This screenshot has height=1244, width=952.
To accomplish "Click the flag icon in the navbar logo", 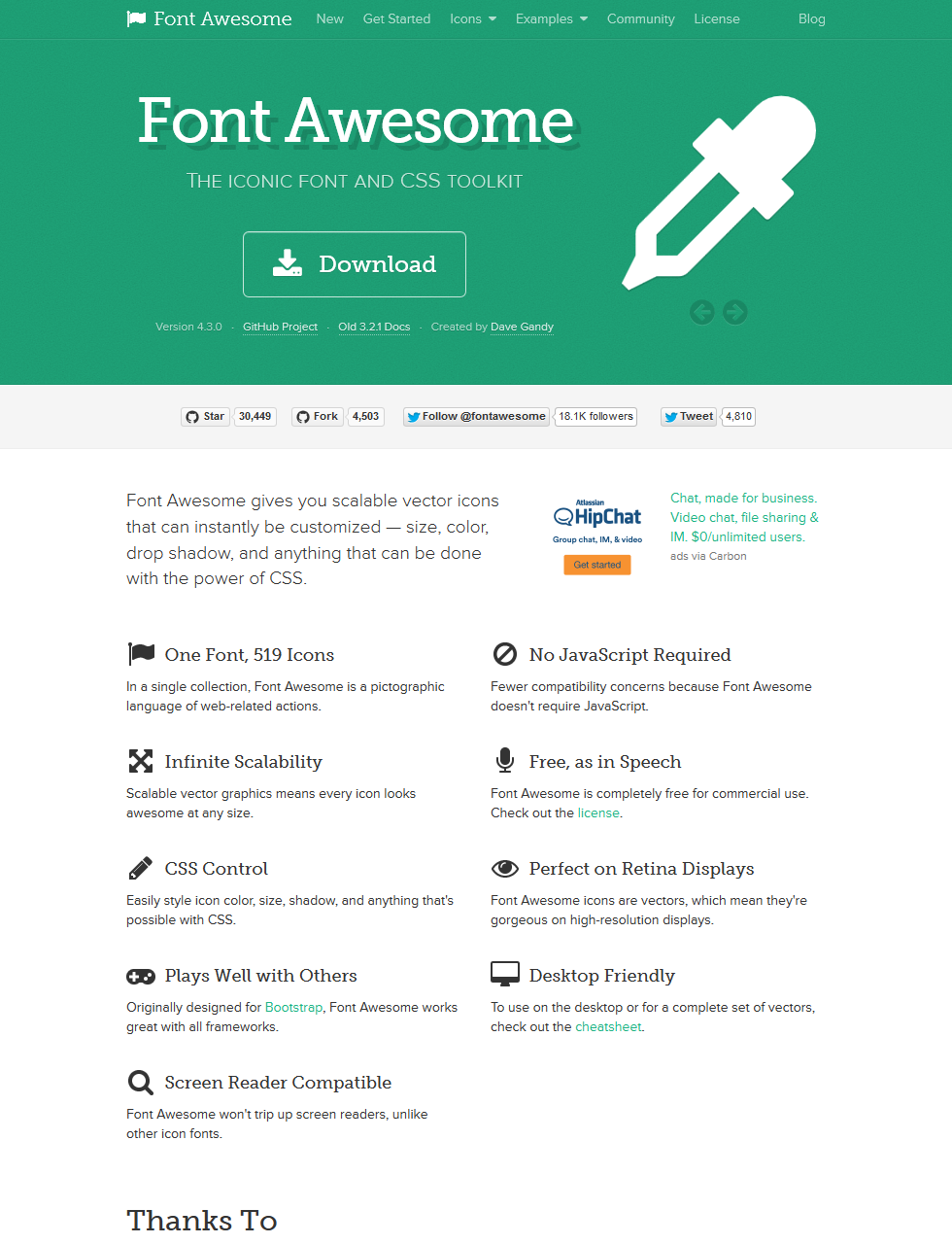I will coord(136,18).
